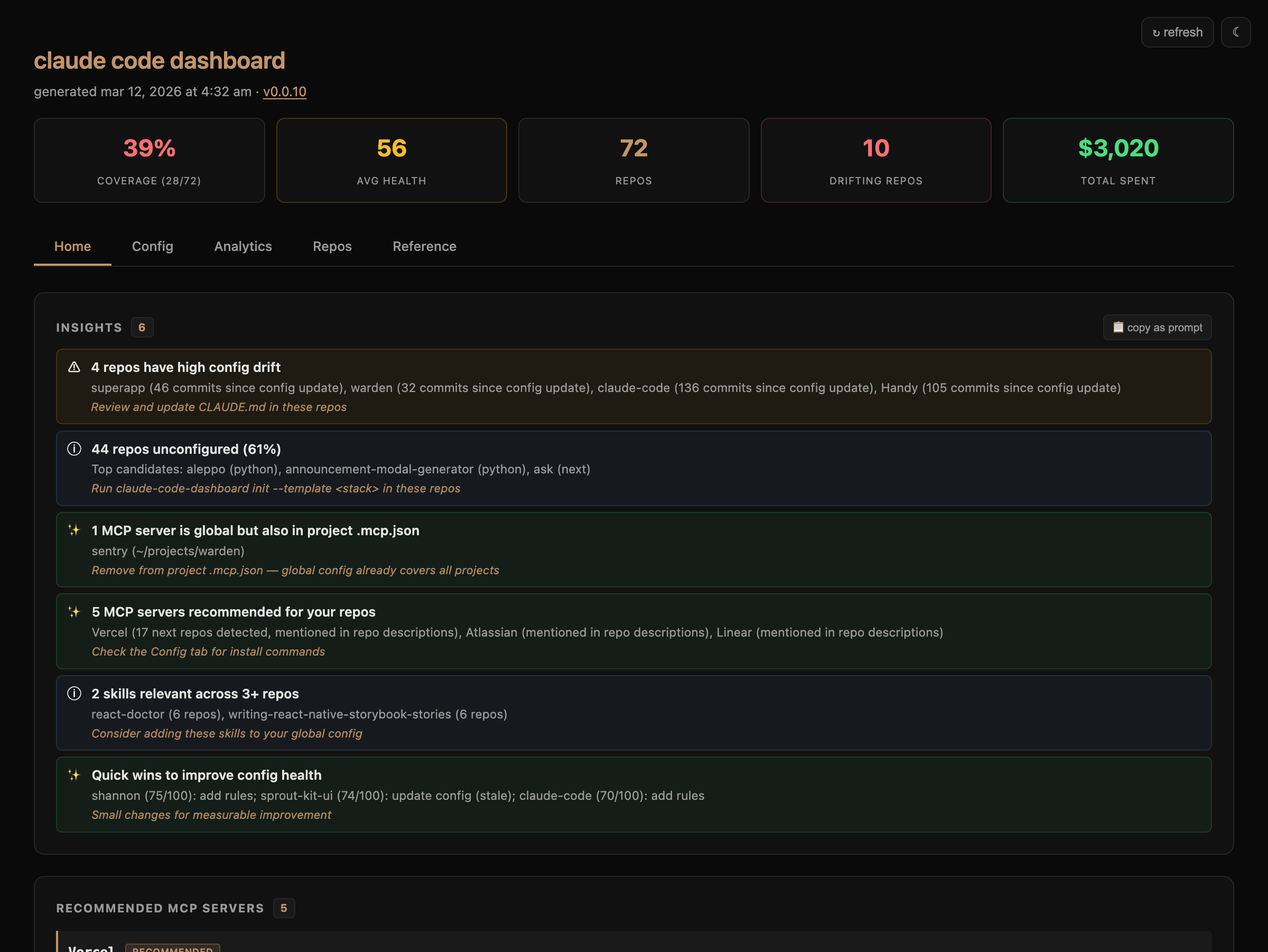The height and width of the screenshot is (952, 1268).
Task: Click the Total Spent $3,020 card
Action: [1118, 161]
